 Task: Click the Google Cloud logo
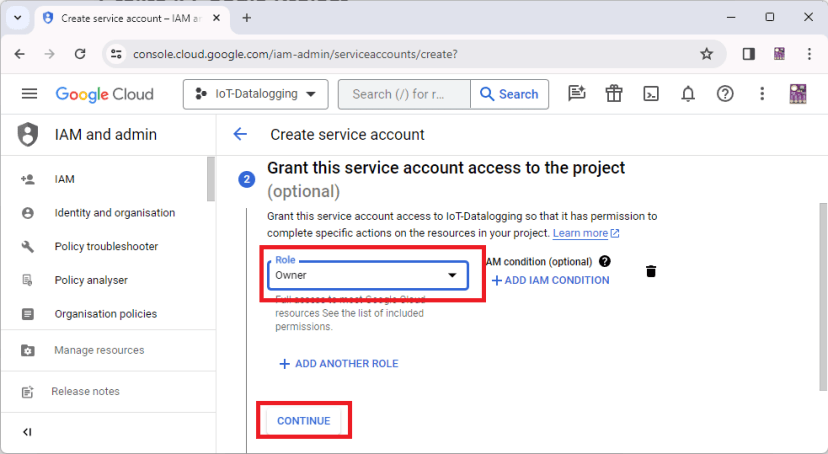click(105, 94)
